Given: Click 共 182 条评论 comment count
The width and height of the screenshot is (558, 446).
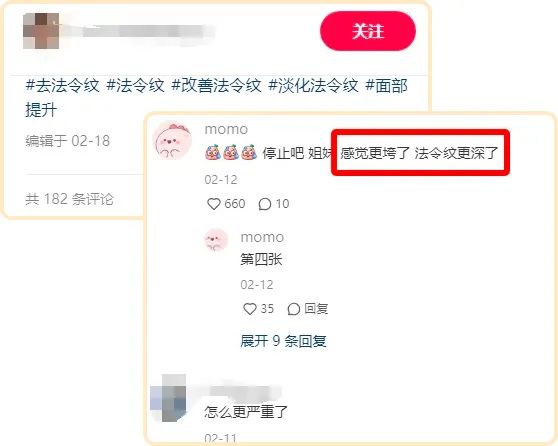Looking at the screenshot, I should tap(69, 199).
